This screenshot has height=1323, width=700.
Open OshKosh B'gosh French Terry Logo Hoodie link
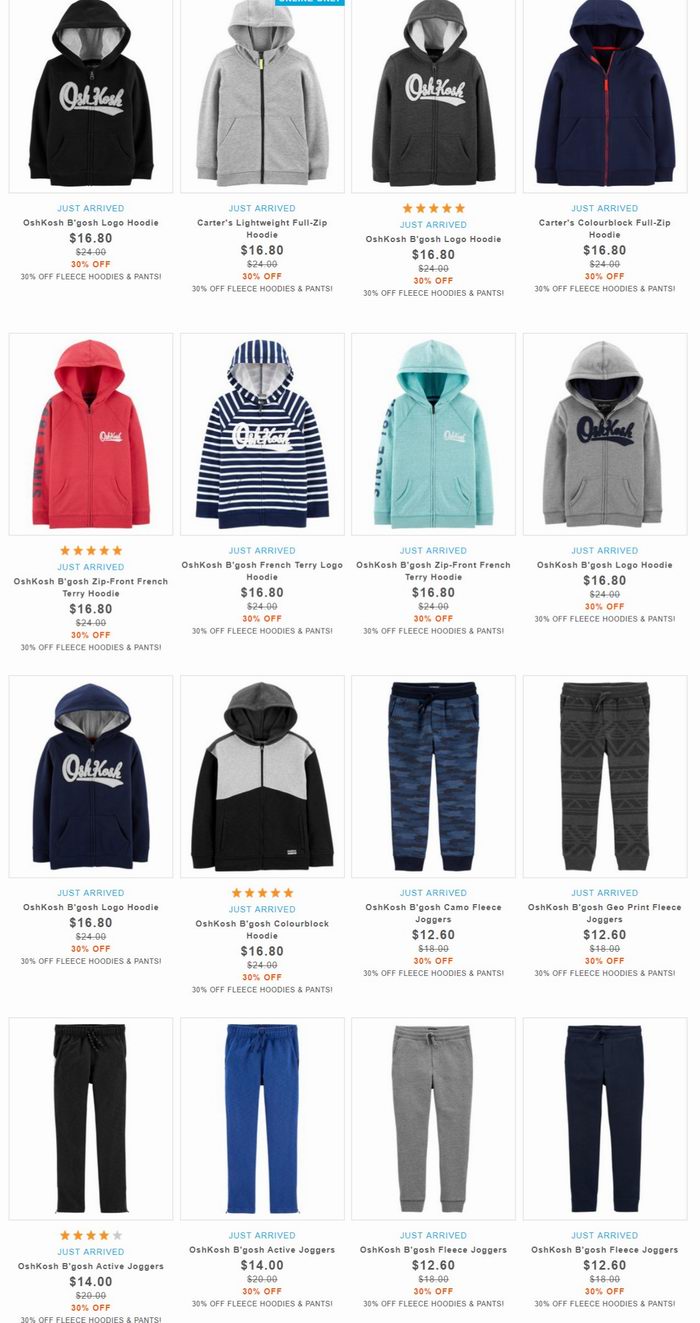click(262, 571)
